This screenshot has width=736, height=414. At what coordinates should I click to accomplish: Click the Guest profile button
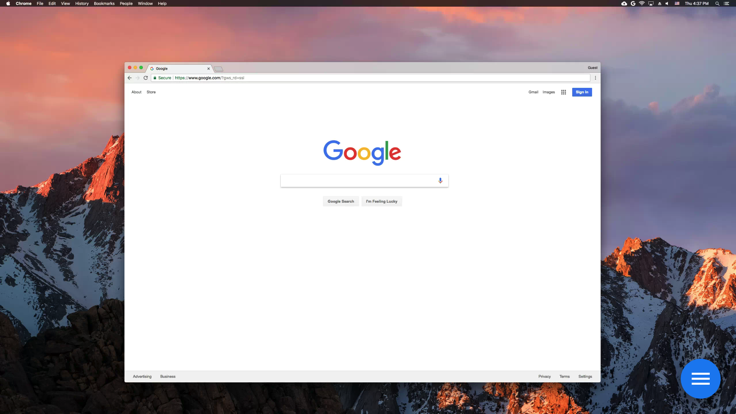(592, 68)
